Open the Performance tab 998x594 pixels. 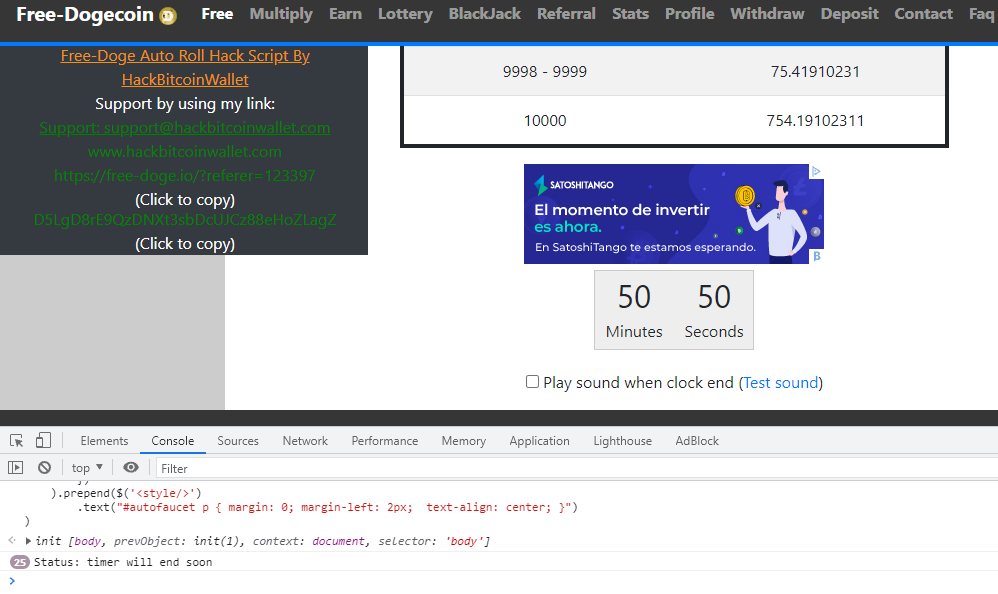point(384,441)
